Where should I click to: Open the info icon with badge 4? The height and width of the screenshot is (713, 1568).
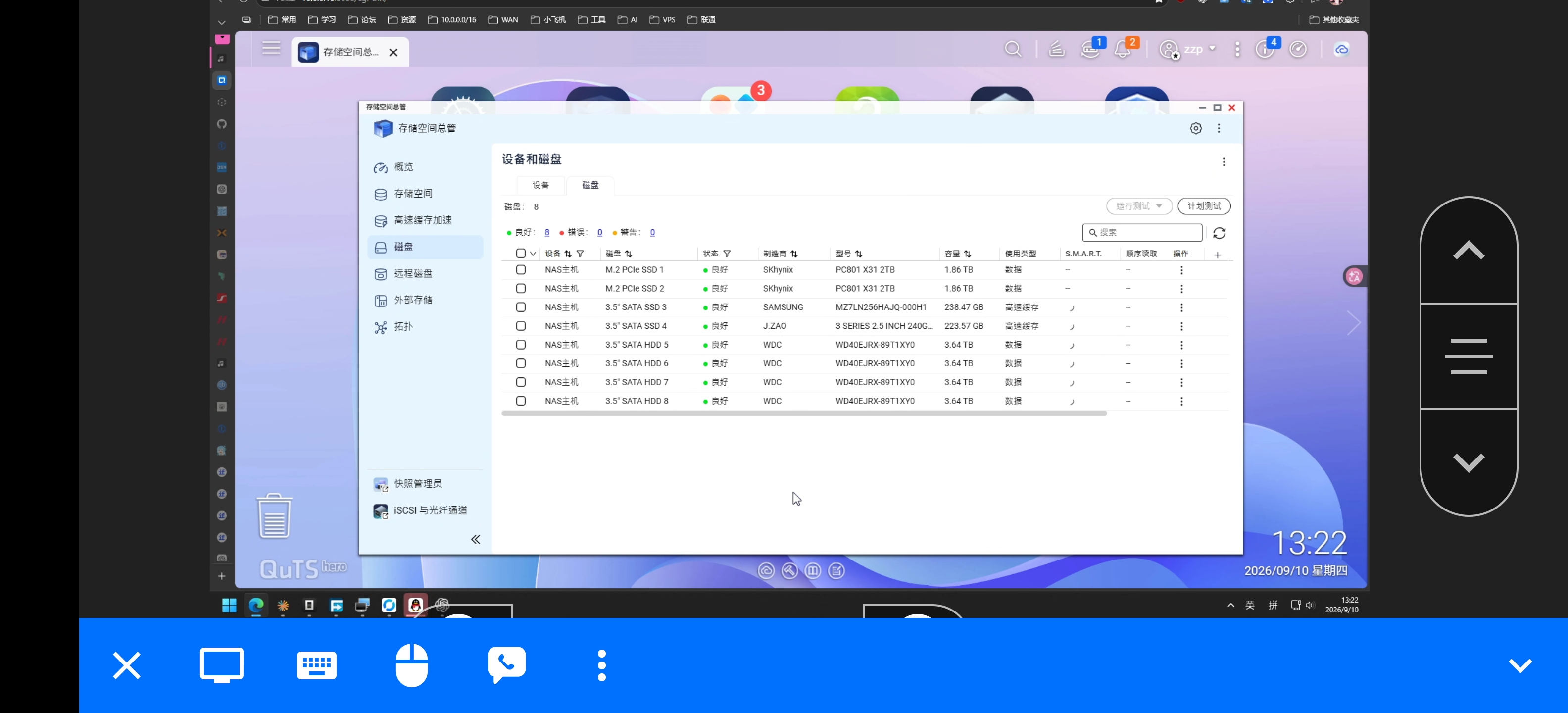pyautogui.click(x=1265, y=50)
